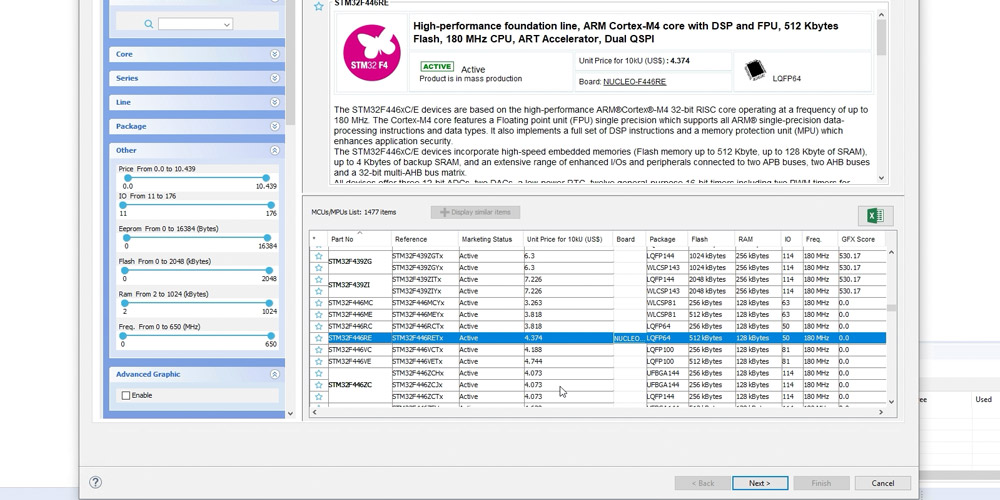Star the STM32F446VETx row
Screen dimensions: 1000x500
point(319,362)
